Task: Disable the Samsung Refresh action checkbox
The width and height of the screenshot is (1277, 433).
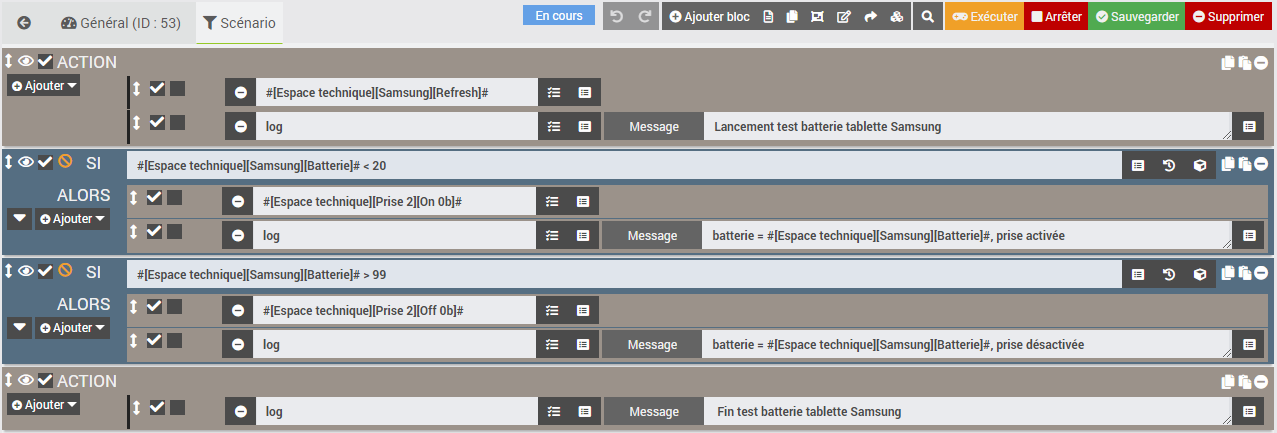Action: coord(157,89)
